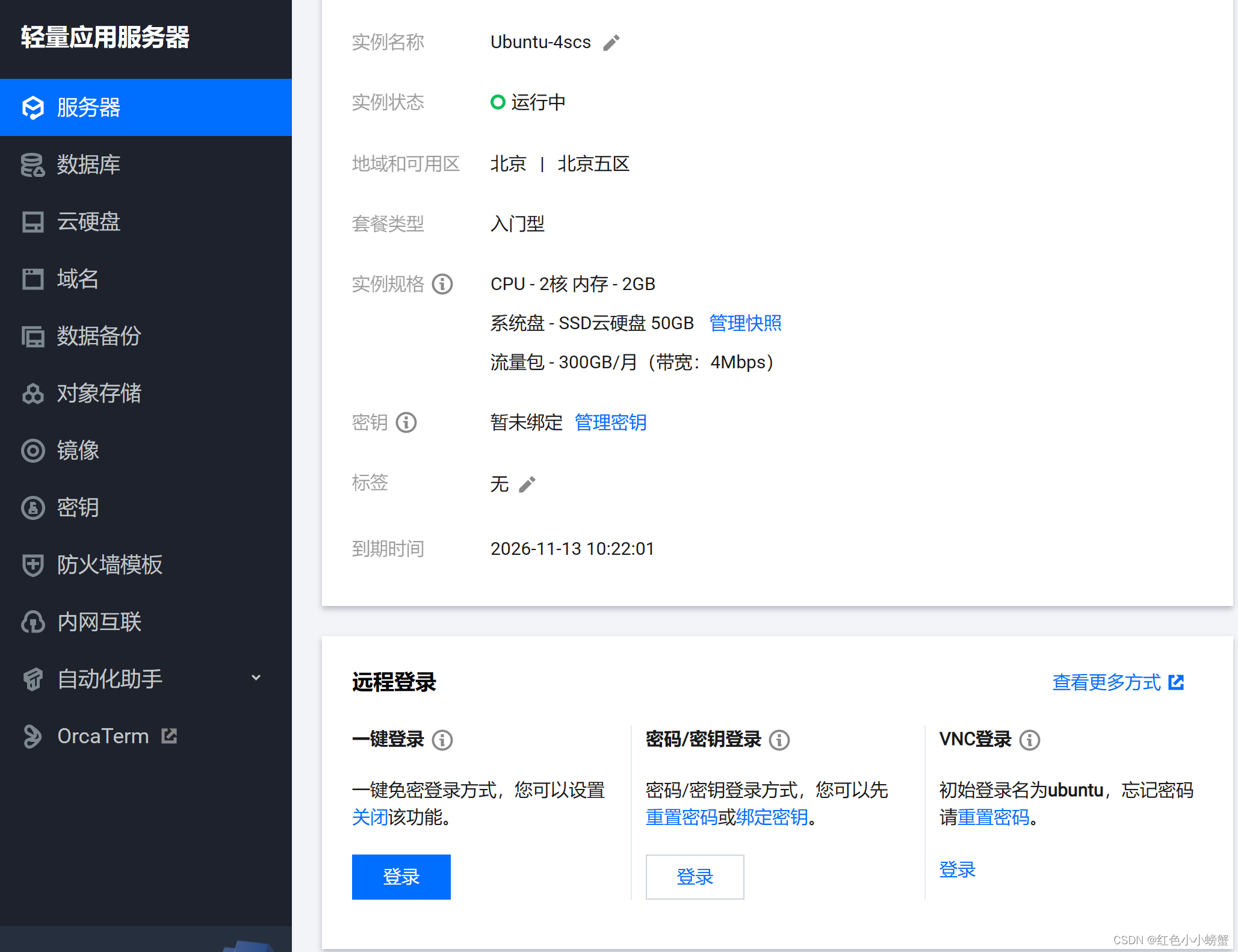
Task: Go to 域名 section
Action: 146,279
